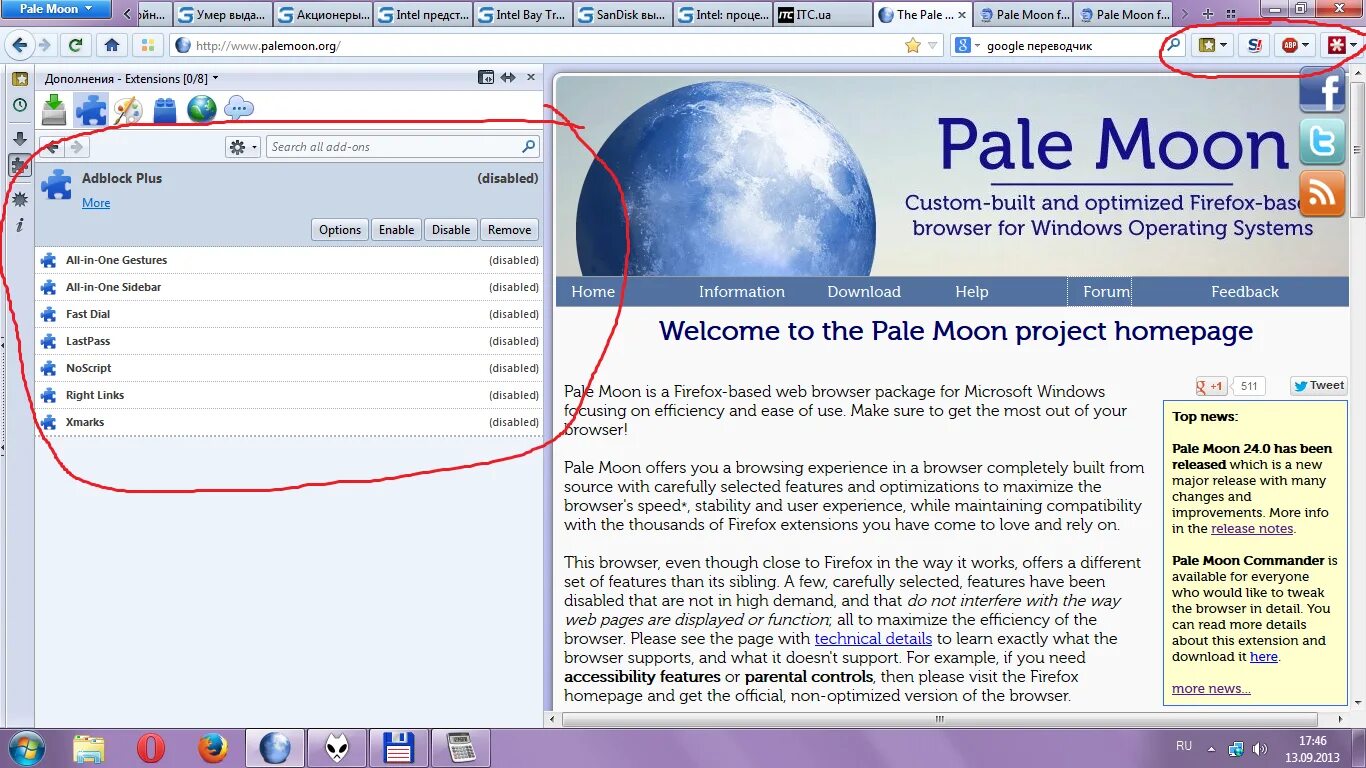Reload the current page
Viewport: 1366px width, 768px height.
pos(75,45)
